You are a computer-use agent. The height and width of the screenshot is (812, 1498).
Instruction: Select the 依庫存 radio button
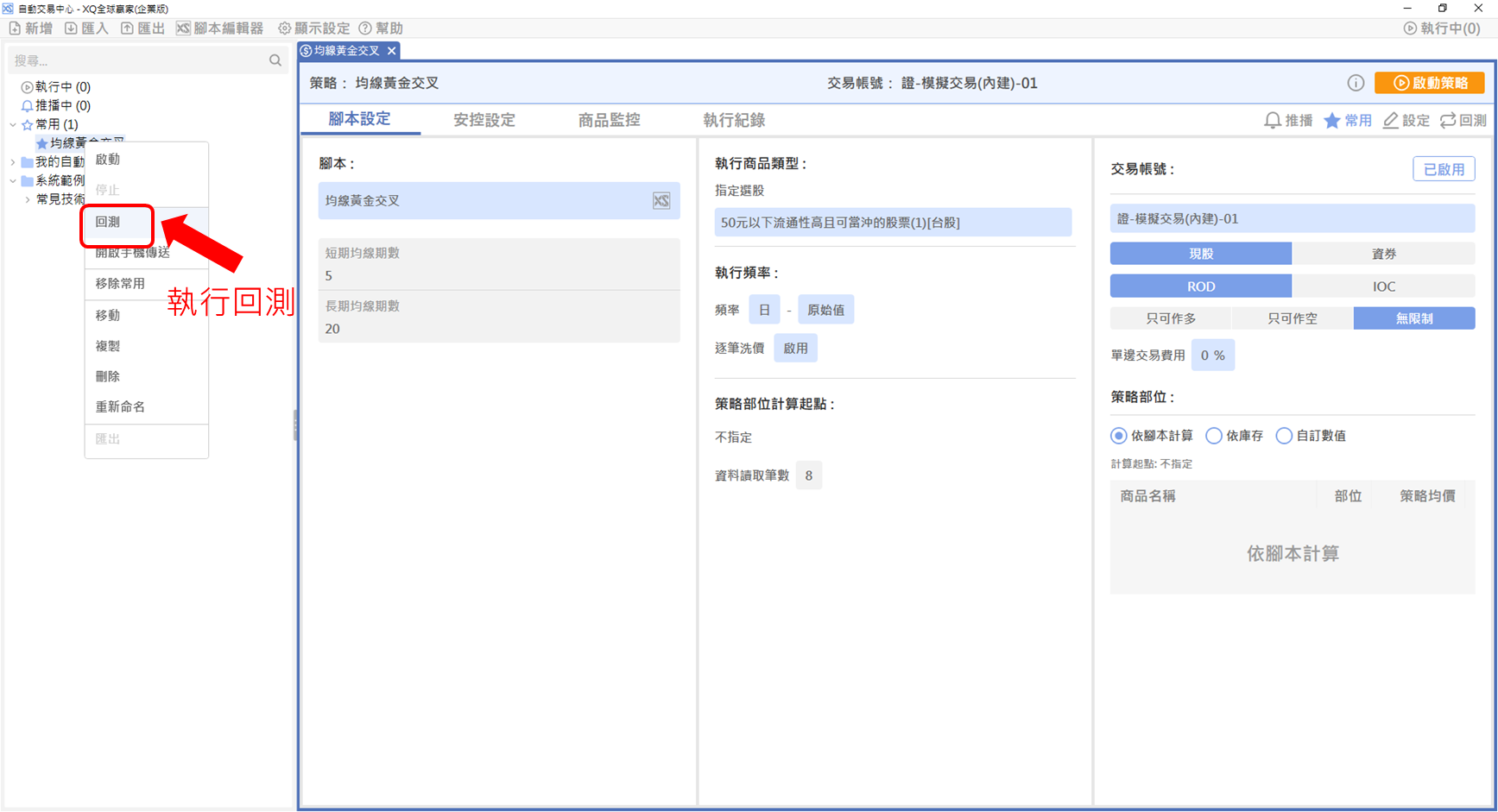[x=1214, y=436]
